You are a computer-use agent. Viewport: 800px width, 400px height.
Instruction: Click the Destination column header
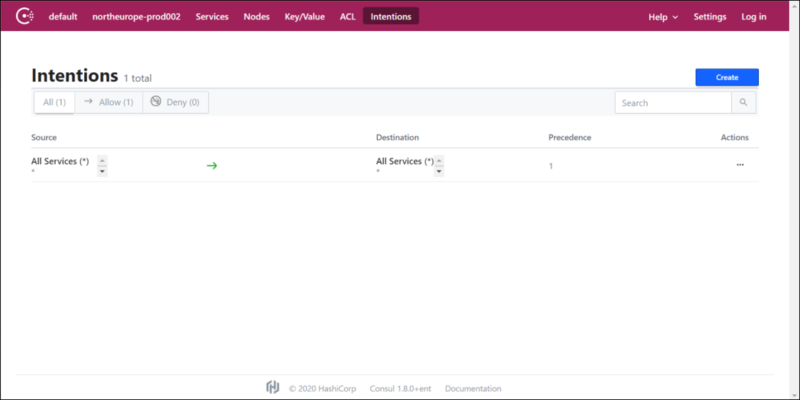pyautogui.click(x=397, y=137)
